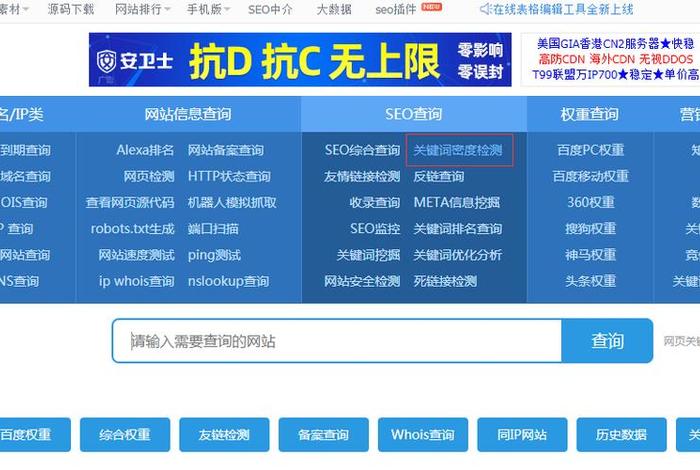Open 机器人模拟抓取 tool
The width and height of the screenshot is (700, 470).
232,203
